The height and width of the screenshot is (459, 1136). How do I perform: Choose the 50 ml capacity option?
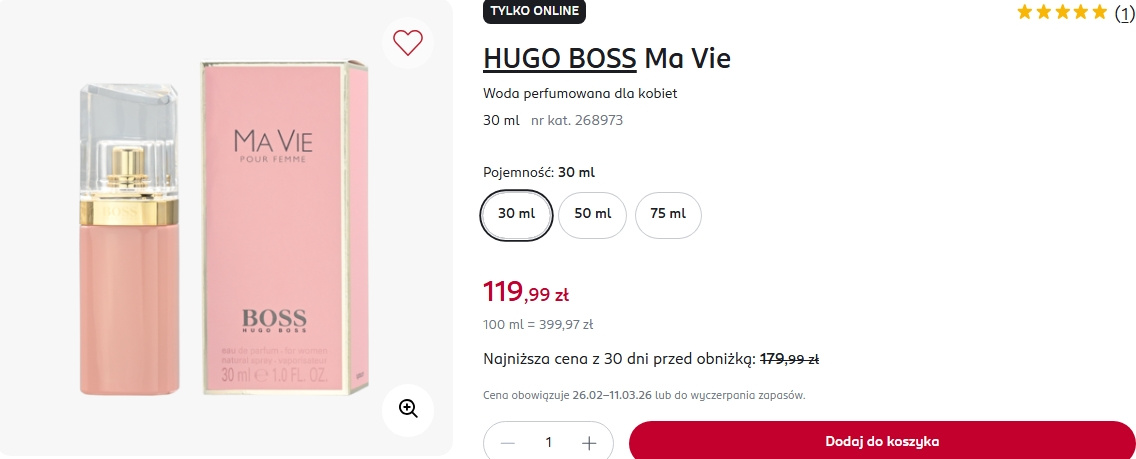pyautogui.click(x=592, y=214)
